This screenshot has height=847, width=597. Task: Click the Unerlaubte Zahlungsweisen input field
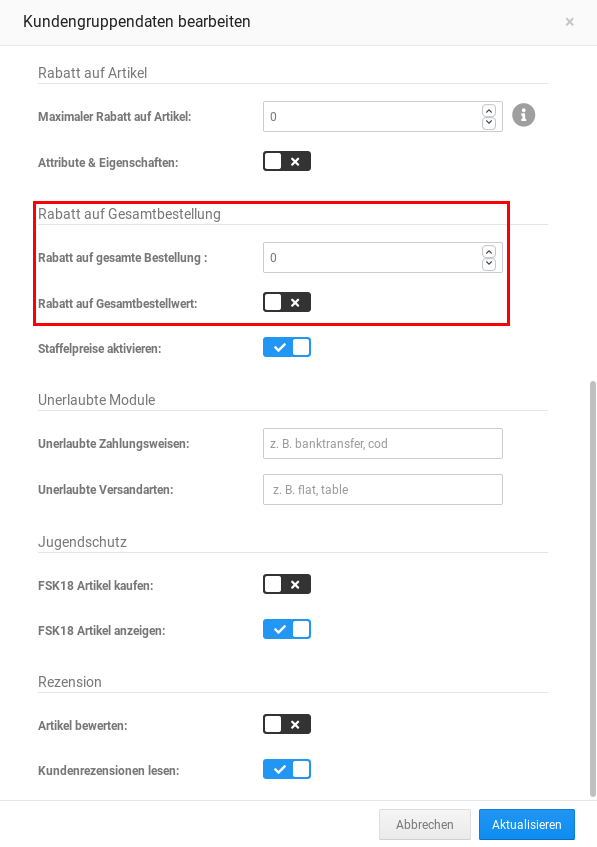point(382,443)
